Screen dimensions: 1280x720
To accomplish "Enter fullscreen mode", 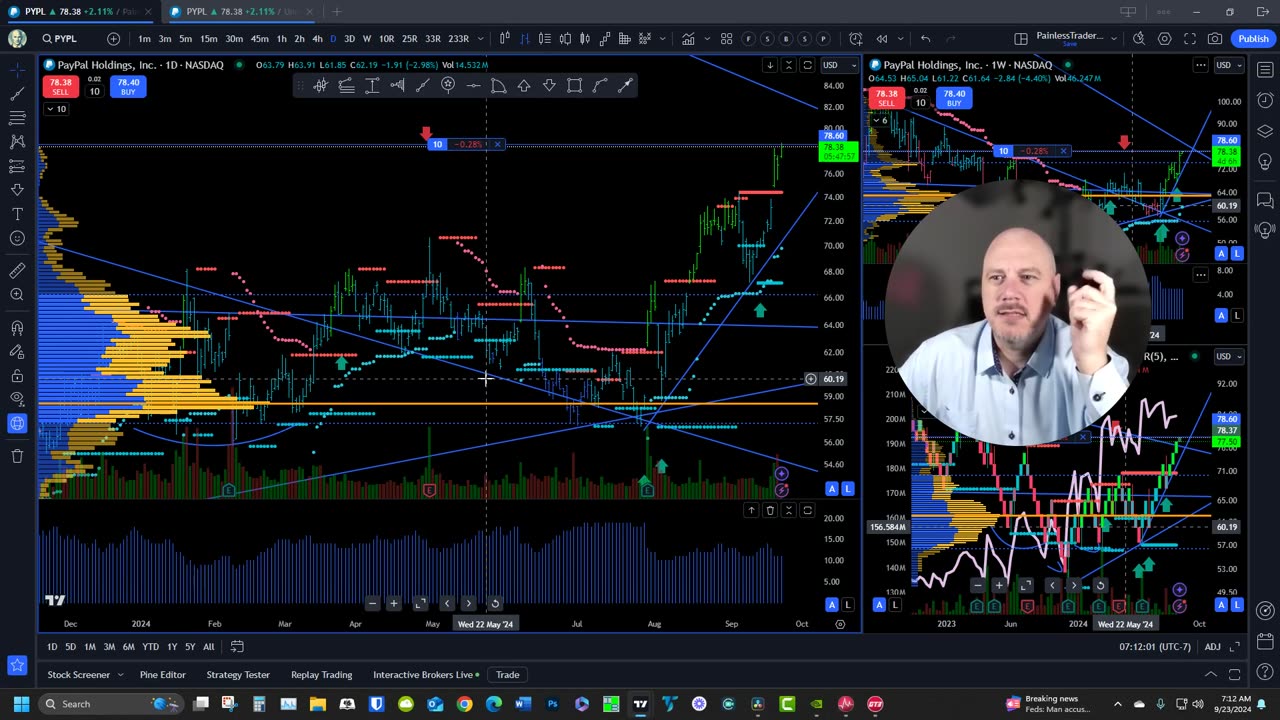I will [x=1190, y=39].
